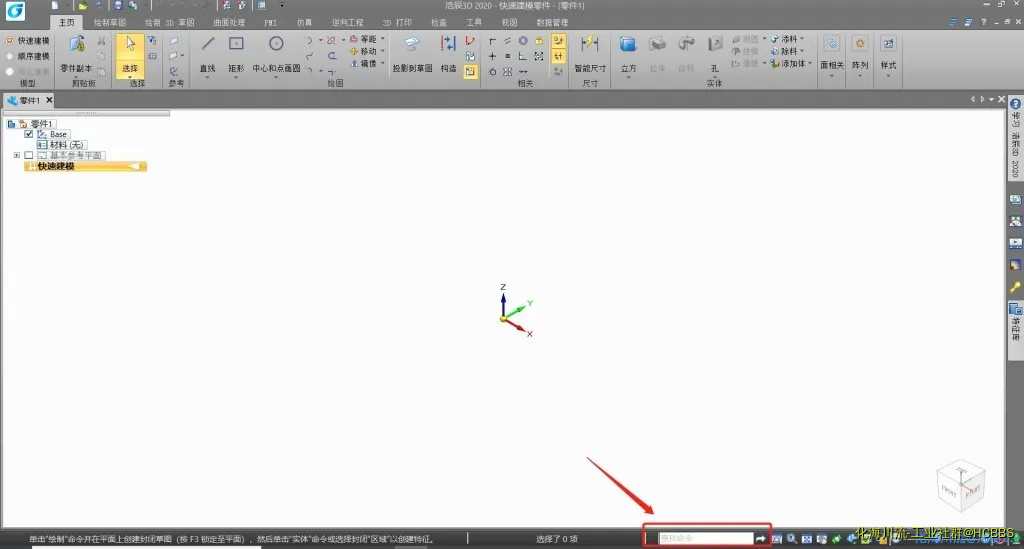Open the quick access toolbar customize arrow
This screenshot has width=1024, height=549.
282,5
